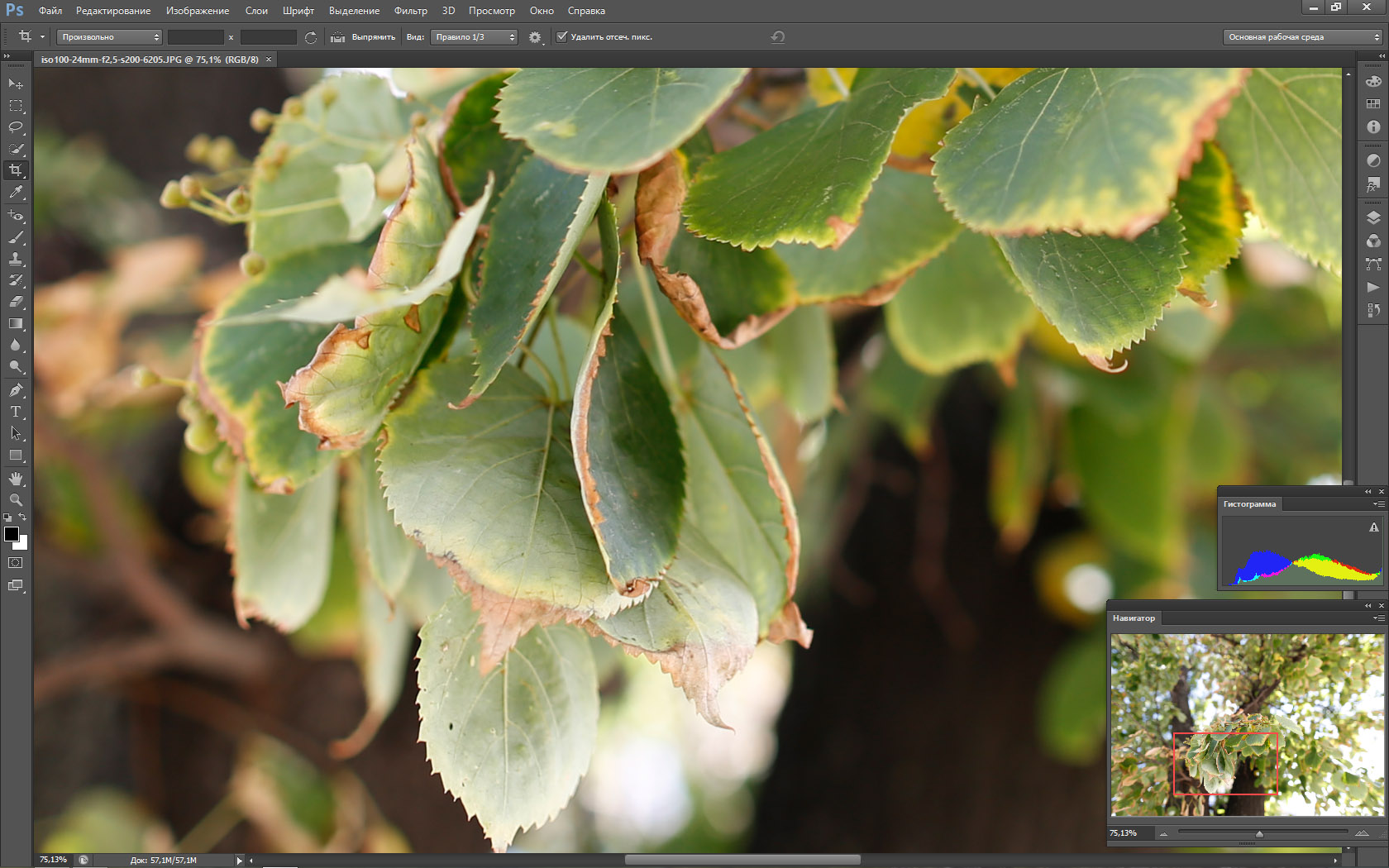The image size is (1389, 868).
Task: Select the Eyedropper tool
Action: (16, 192)
